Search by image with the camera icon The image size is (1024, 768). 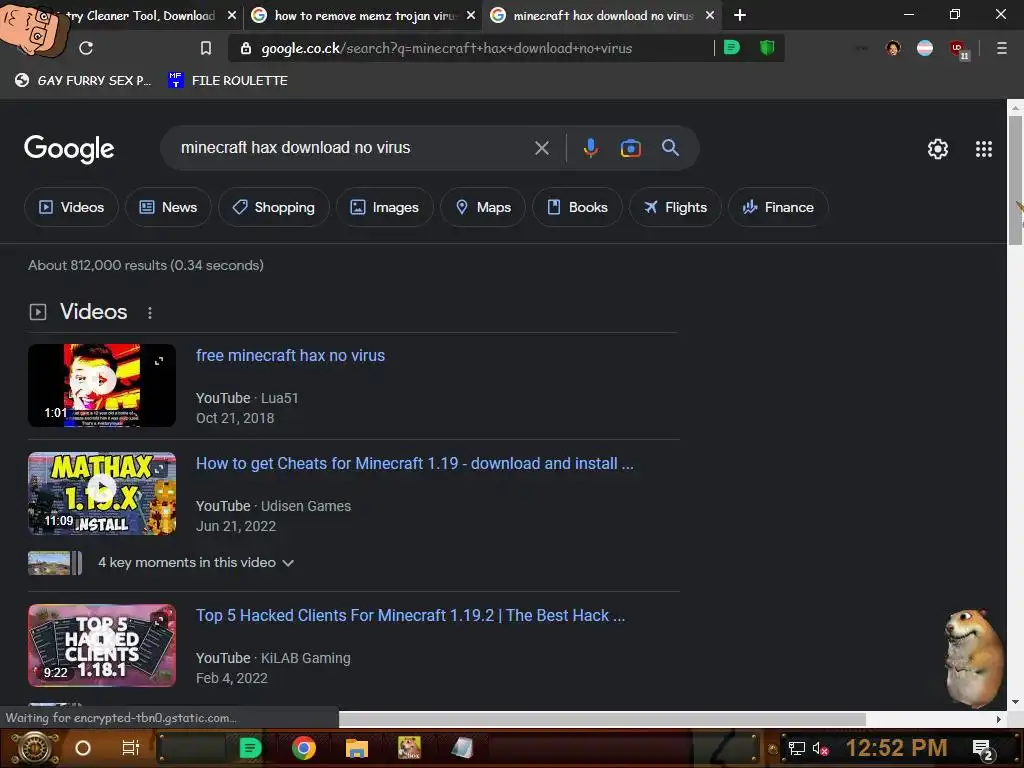[x=630, y=148]
